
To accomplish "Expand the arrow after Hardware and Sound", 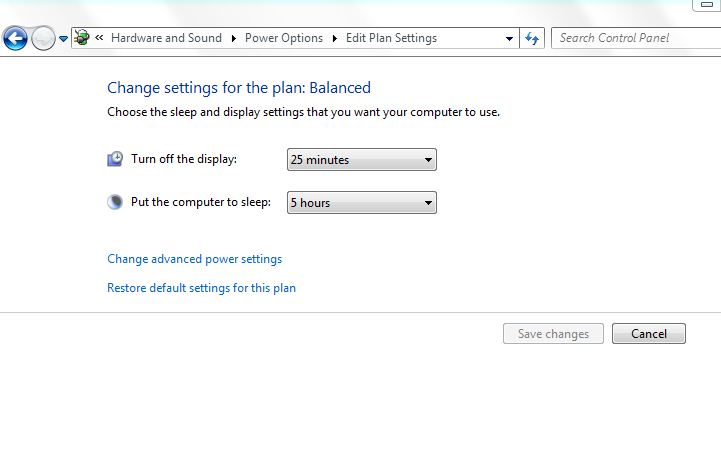I will click(x=234, y=38).
